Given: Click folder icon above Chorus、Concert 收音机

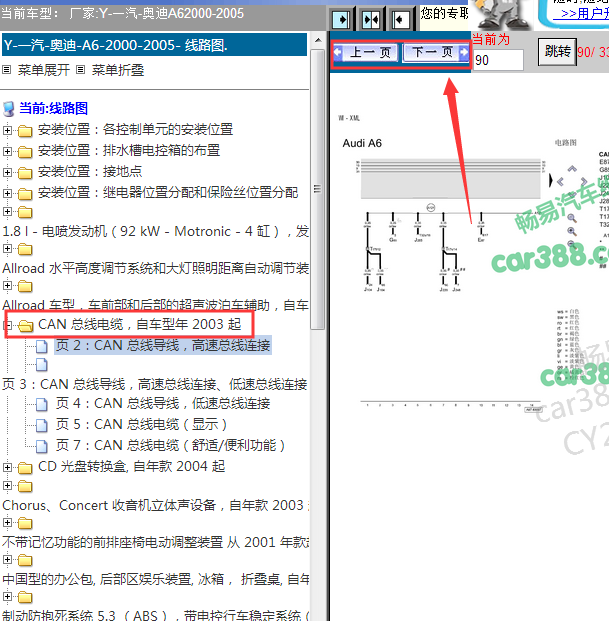Looking at the screenshot, I should (25, 486).
